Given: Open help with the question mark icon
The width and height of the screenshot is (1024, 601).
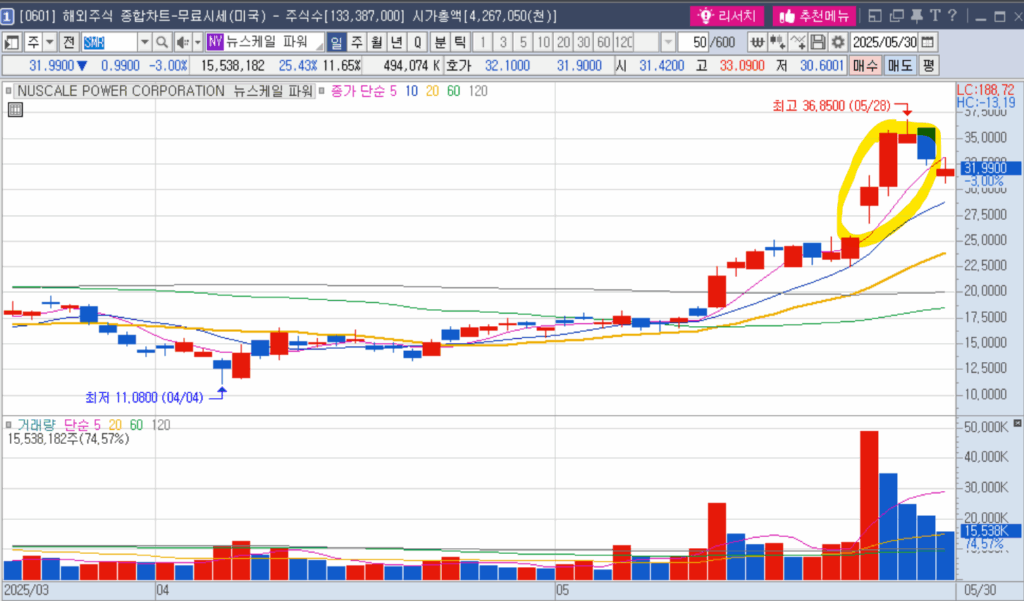Looking at the screenshot, I should pyautogui.click(x=952, y=16).
